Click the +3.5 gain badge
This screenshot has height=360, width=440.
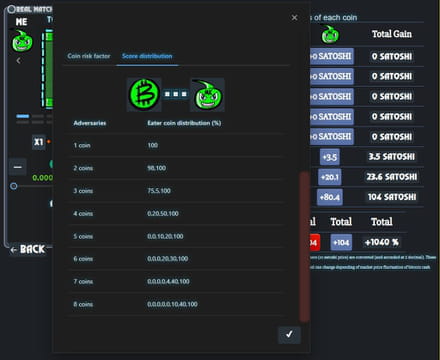click(x=330, y=157)
